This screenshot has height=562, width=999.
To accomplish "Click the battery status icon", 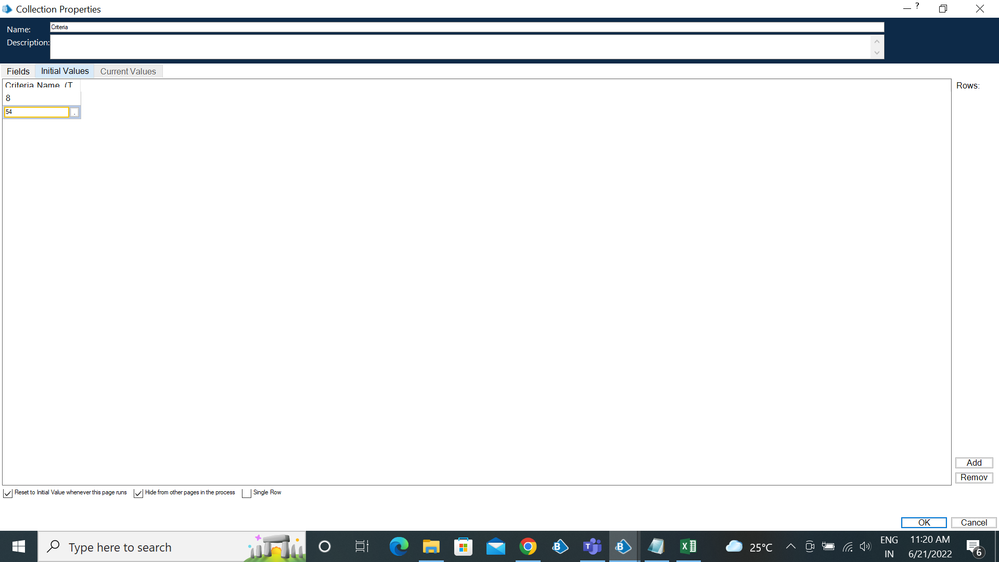I will [x=828, y=547].
